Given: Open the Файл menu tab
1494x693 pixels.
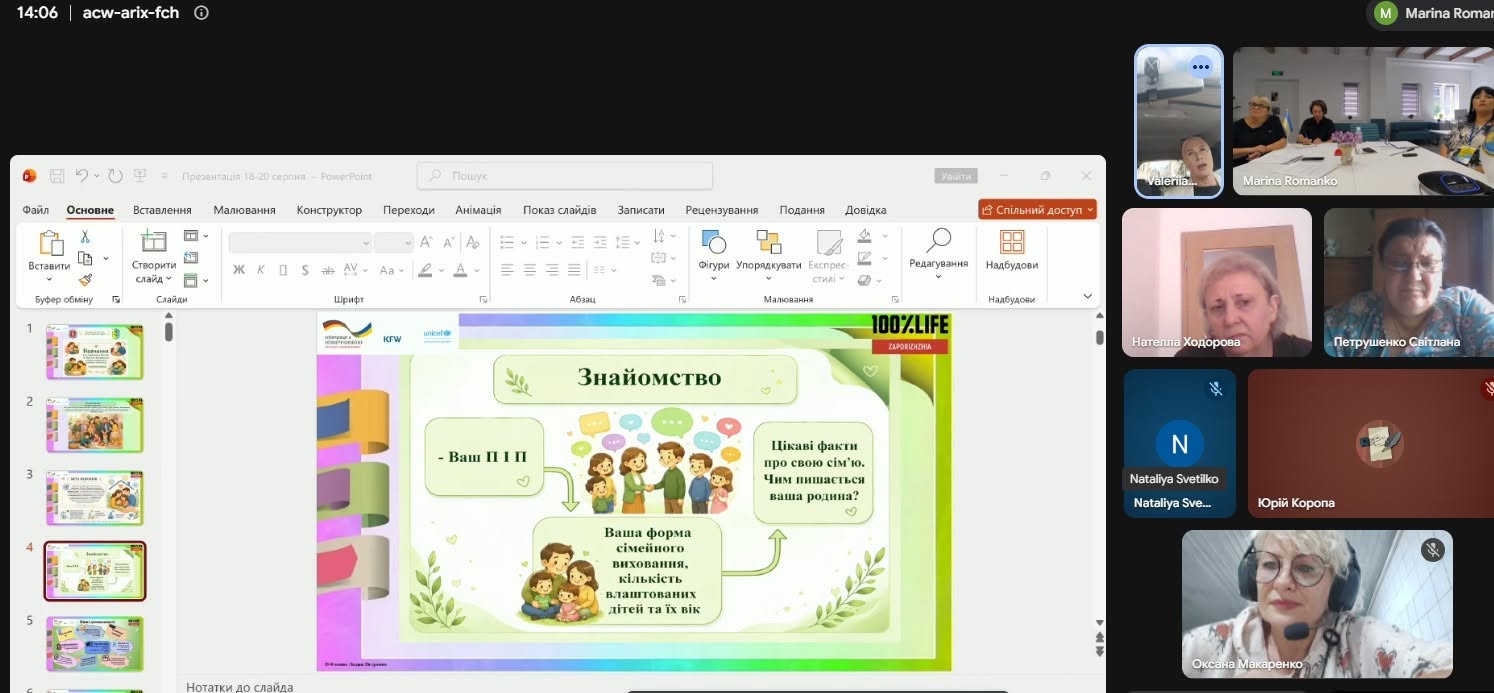Looking at the screenshot, I should pyautogui.click(x=36, y=210).
